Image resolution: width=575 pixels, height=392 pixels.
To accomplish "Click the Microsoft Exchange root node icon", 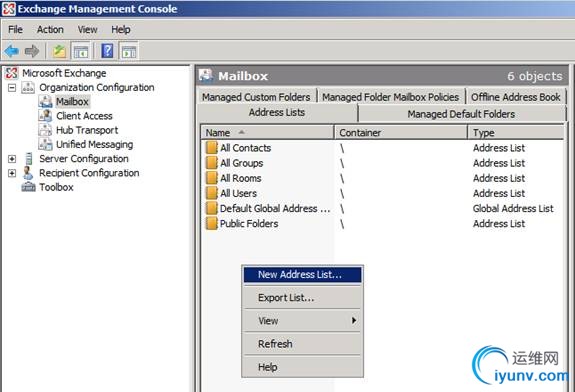I will (x=11, y=73).
